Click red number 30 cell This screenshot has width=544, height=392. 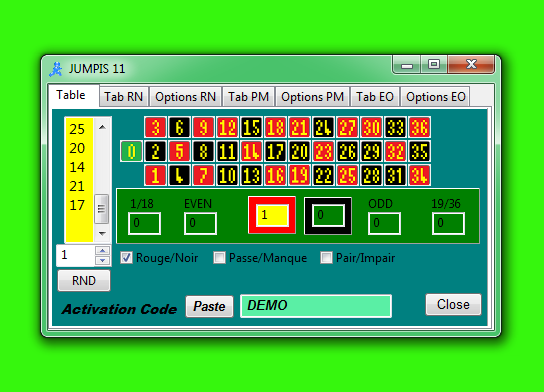tap(371, 127)
